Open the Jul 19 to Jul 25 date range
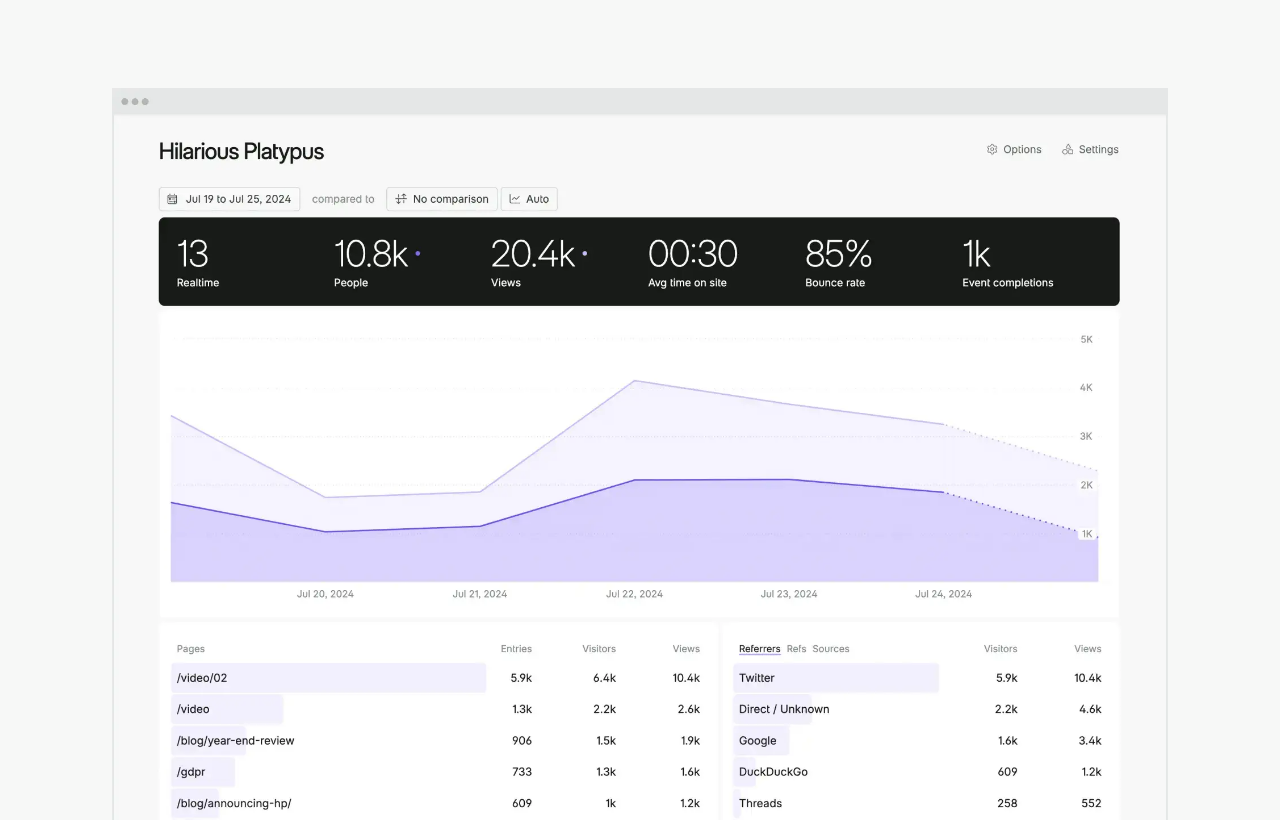 click(229, 199)
